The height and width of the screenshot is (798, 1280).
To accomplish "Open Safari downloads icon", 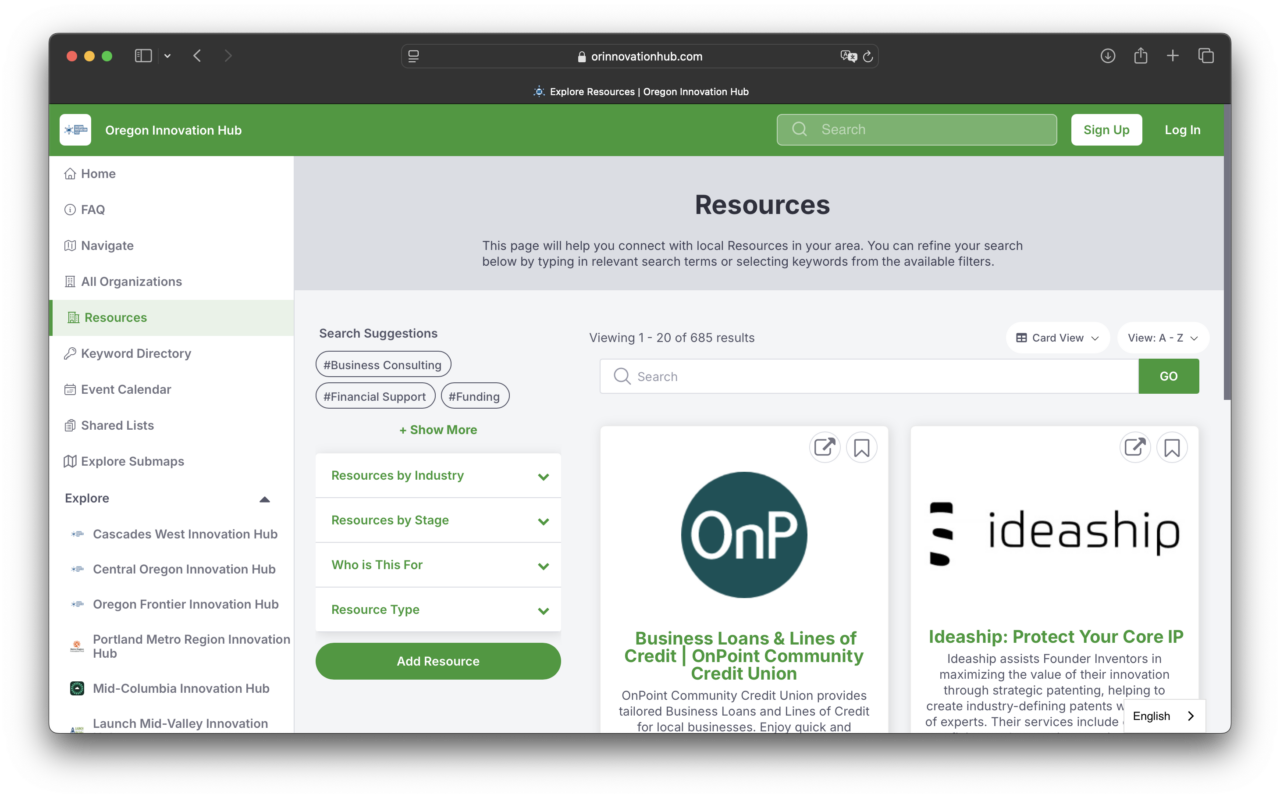I will (x=1108, y=56).
